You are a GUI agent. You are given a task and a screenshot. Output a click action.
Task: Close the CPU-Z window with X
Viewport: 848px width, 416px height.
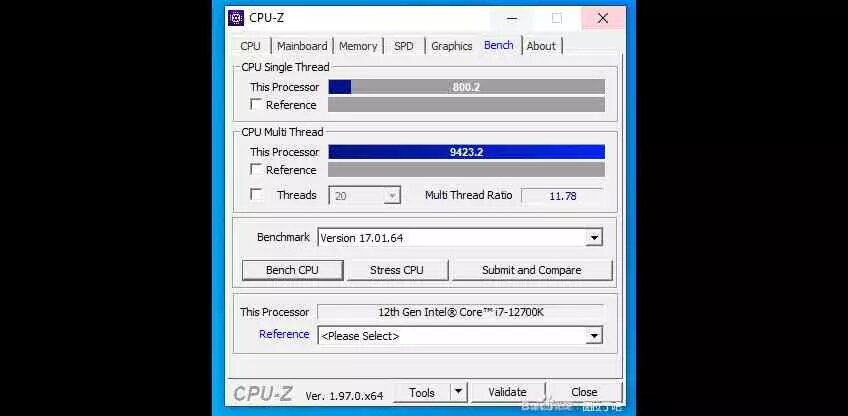tap(602, 18)
